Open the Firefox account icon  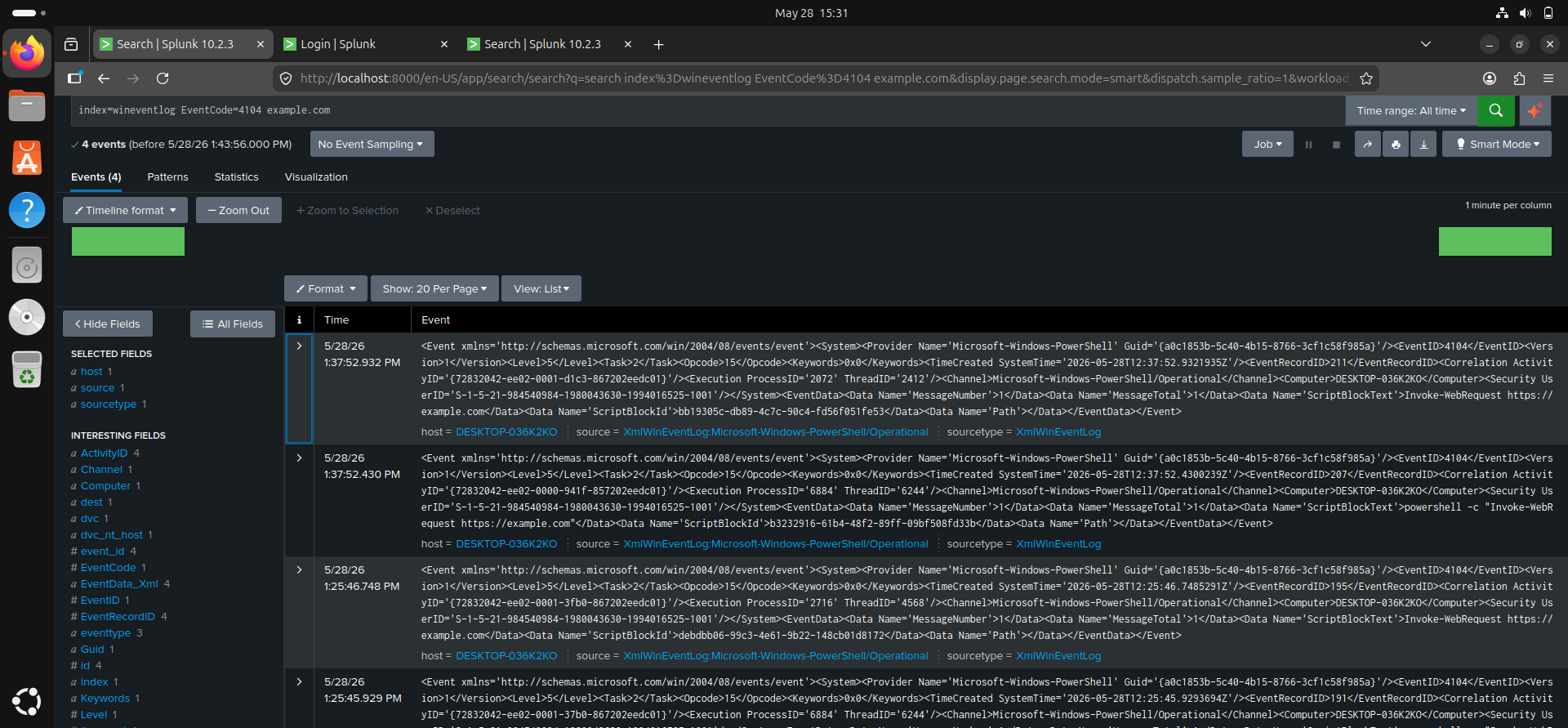1490,78
